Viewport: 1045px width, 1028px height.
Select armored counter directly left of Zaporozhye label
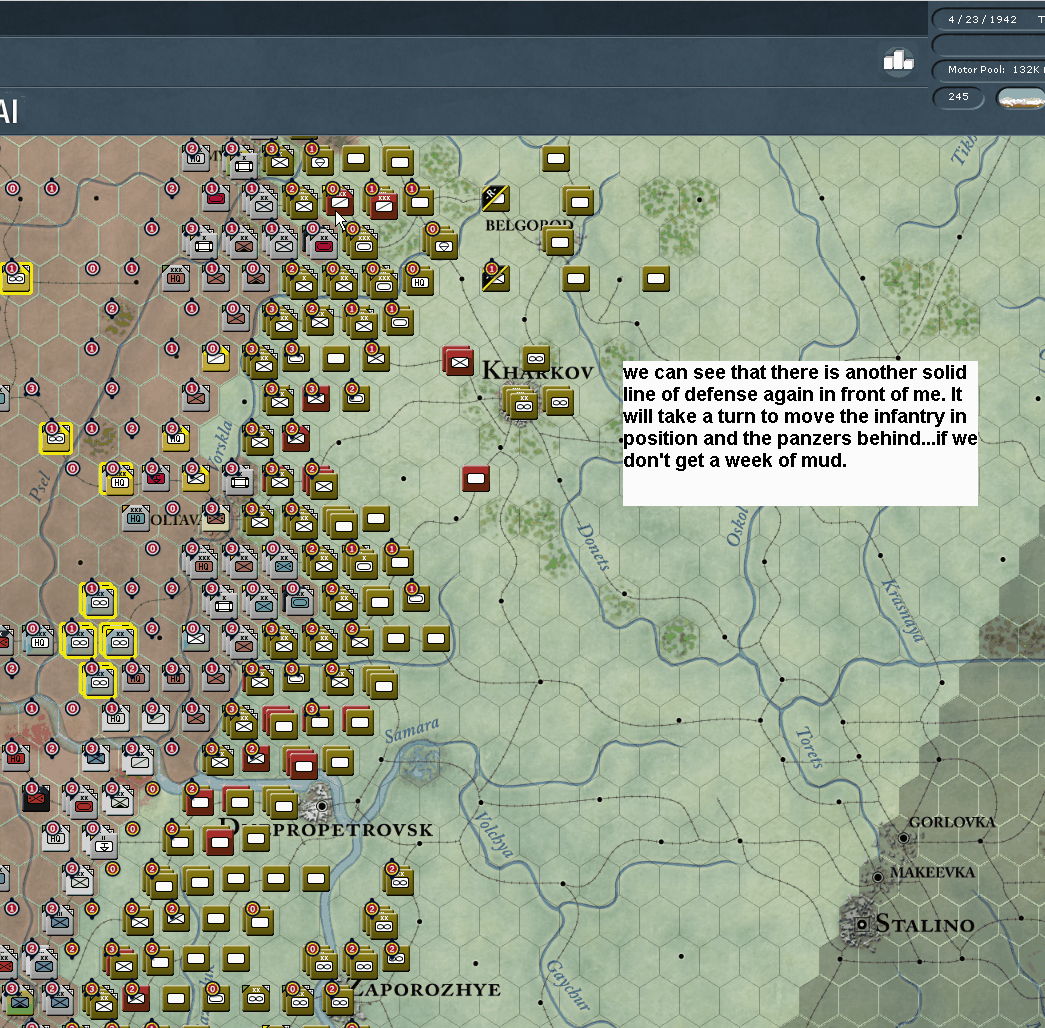339,1001
